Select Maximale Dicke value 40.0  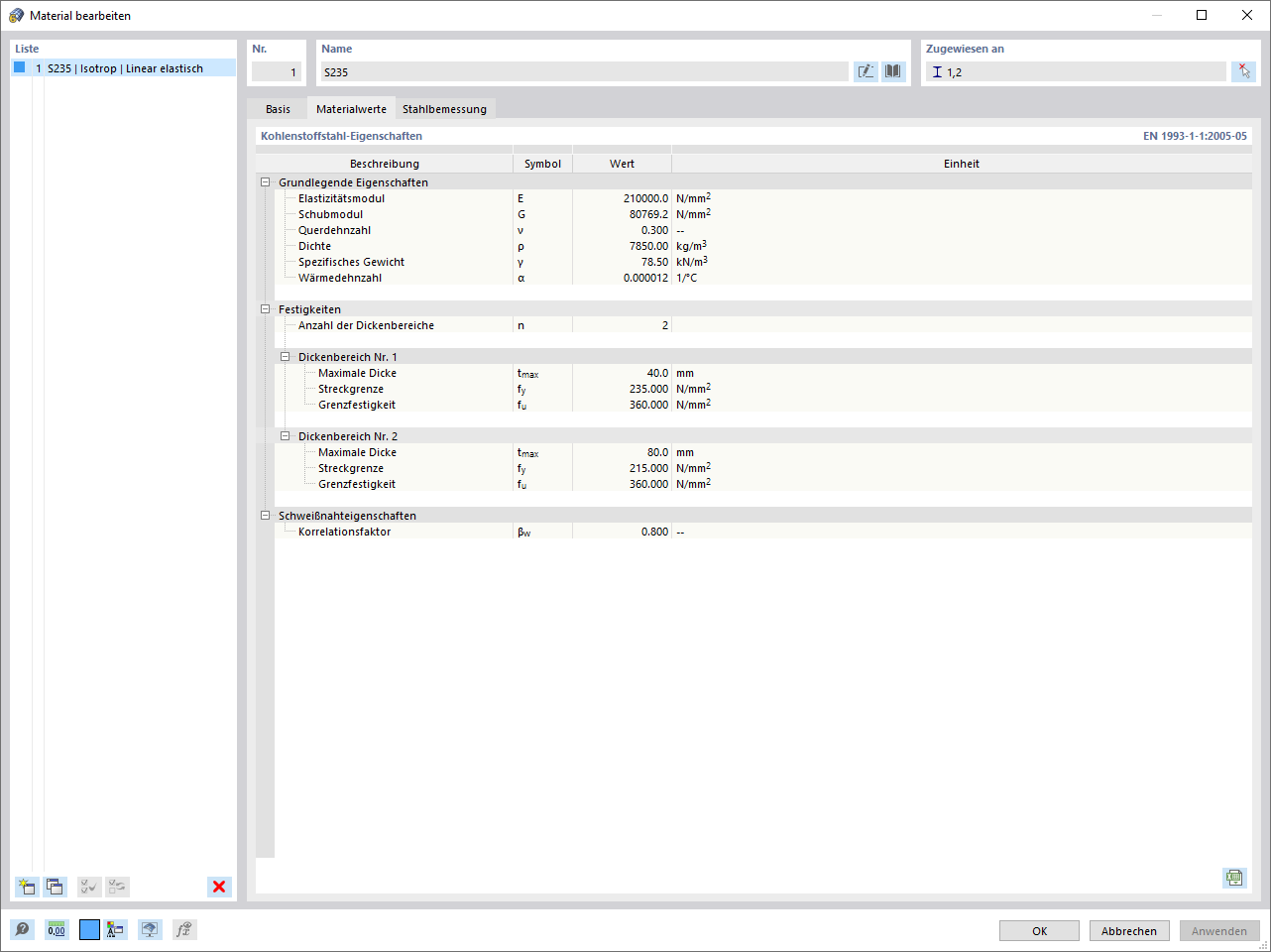point(622,373)
